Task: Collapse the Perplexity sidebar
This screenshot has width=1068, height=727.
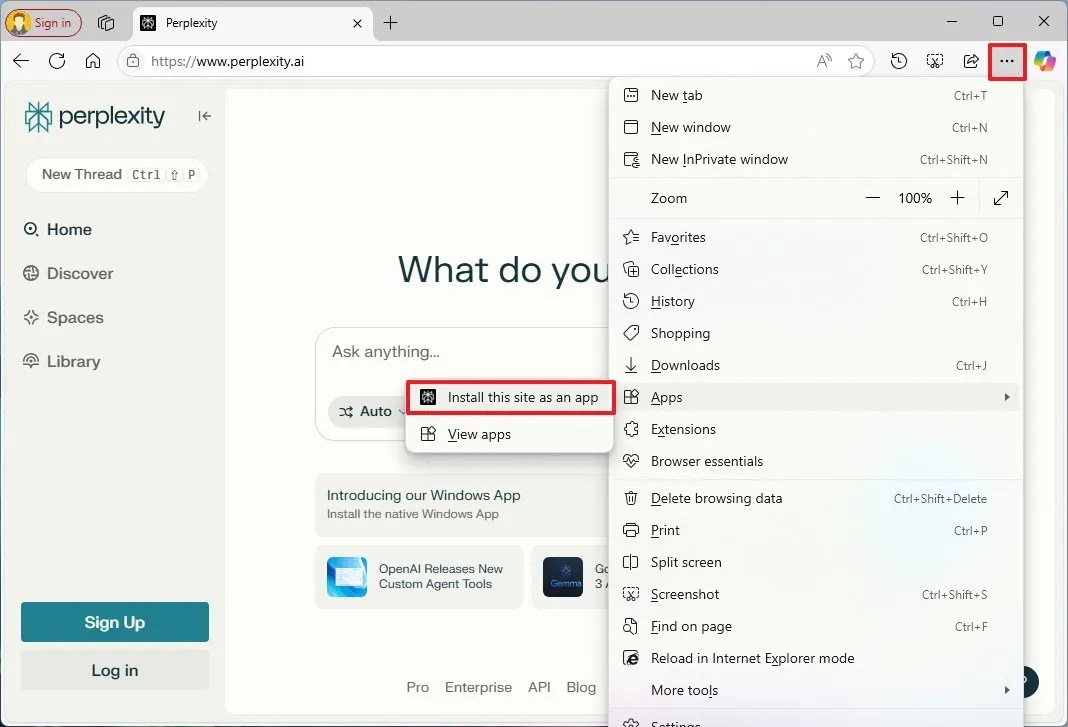Action: (x=203, y=115)
